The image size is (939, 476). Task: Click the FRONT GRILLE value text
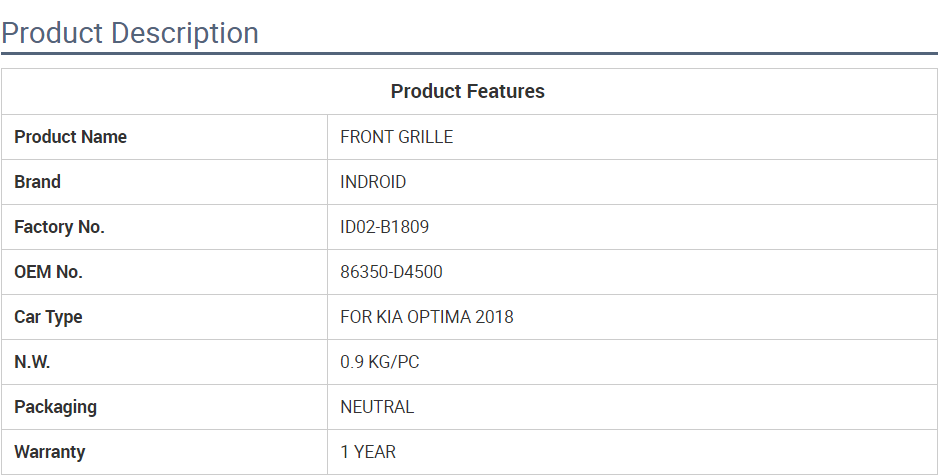396,137
